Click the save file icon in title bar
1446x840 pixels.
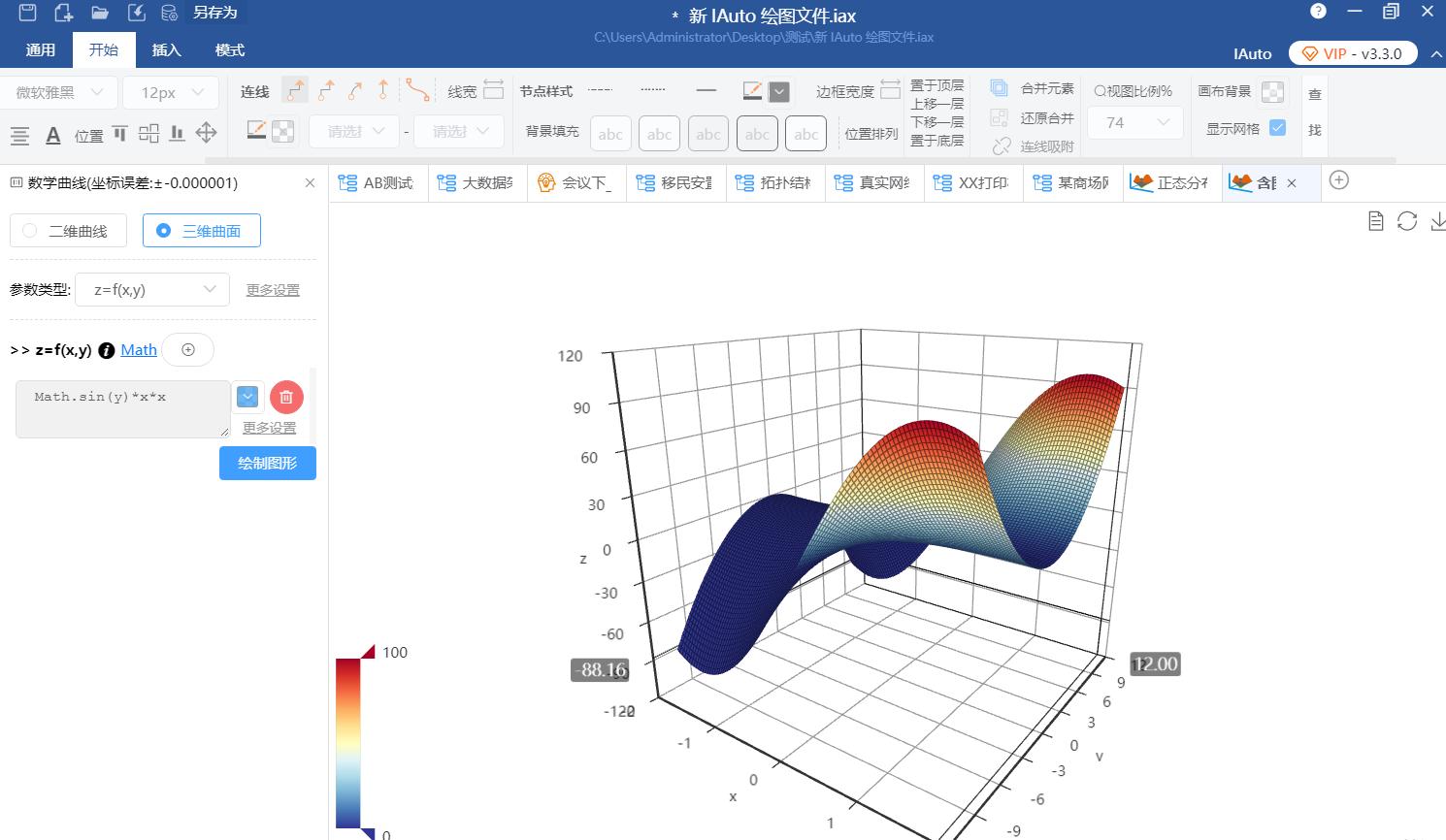point(28,13)
